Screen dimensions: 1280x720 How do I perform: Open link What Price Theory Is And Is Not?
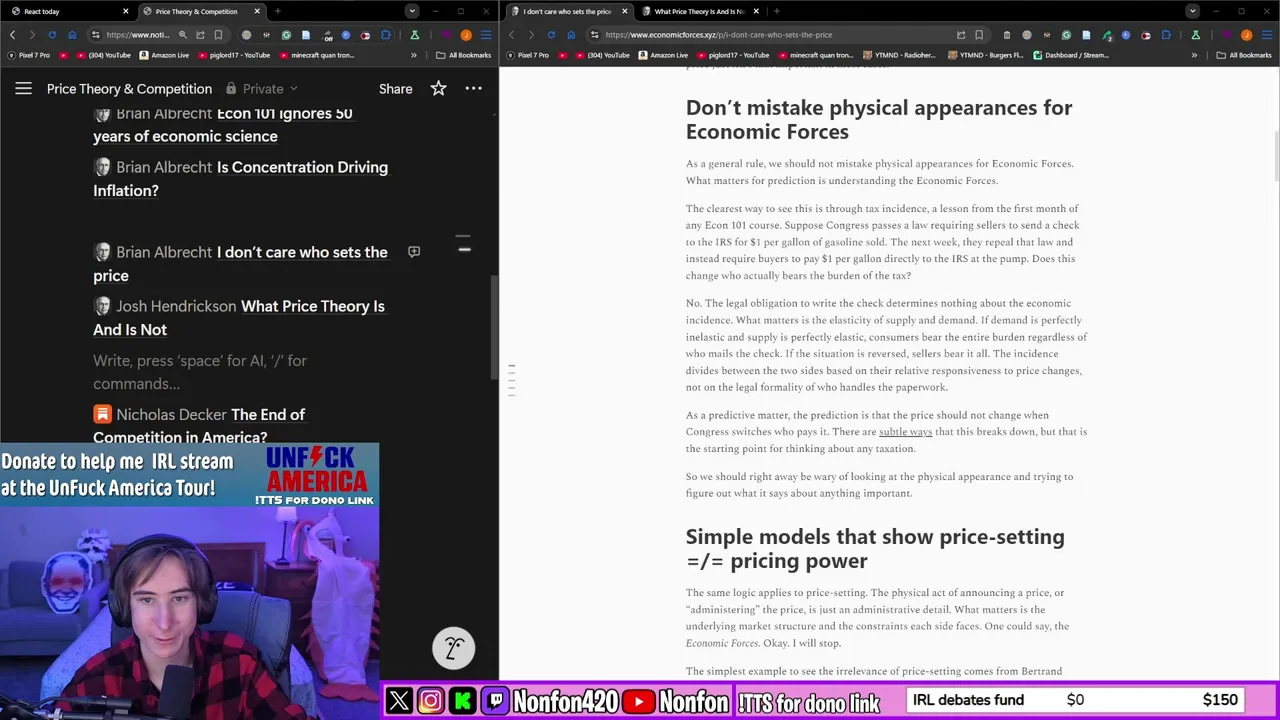pyautogui.click(x=238, y=318)
